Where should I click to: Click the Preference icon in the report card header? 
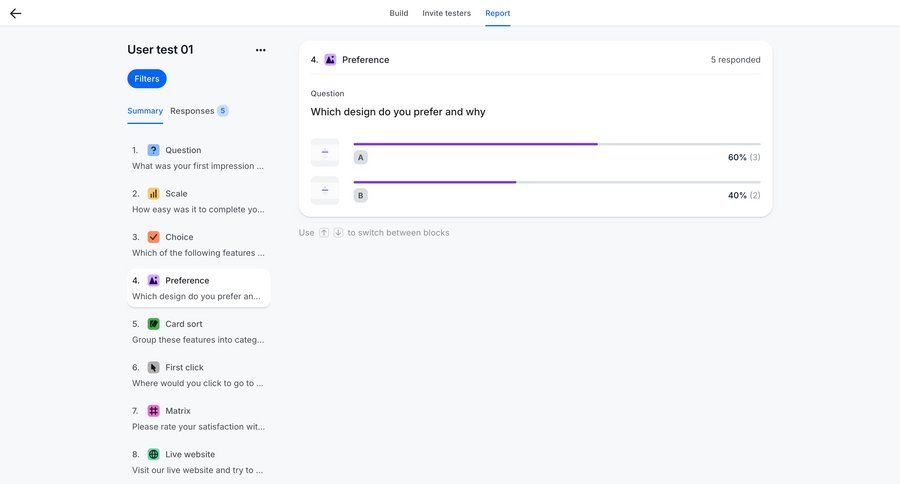(330, 60)
